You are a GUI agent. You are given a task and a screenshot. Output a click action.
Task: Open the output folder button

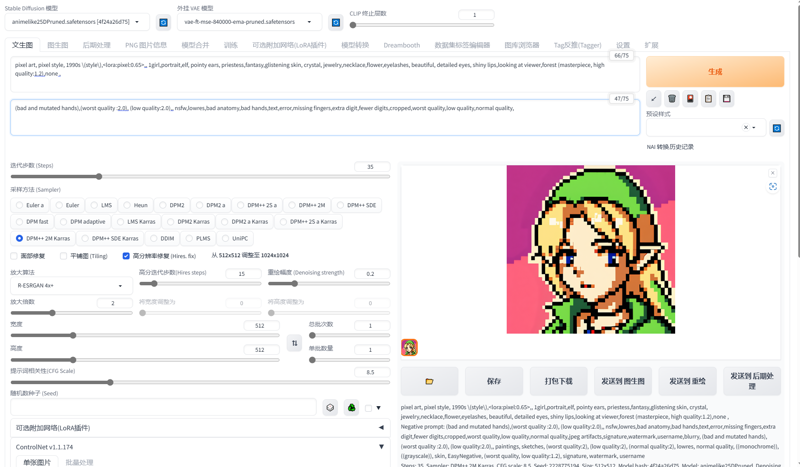point(429,381)
